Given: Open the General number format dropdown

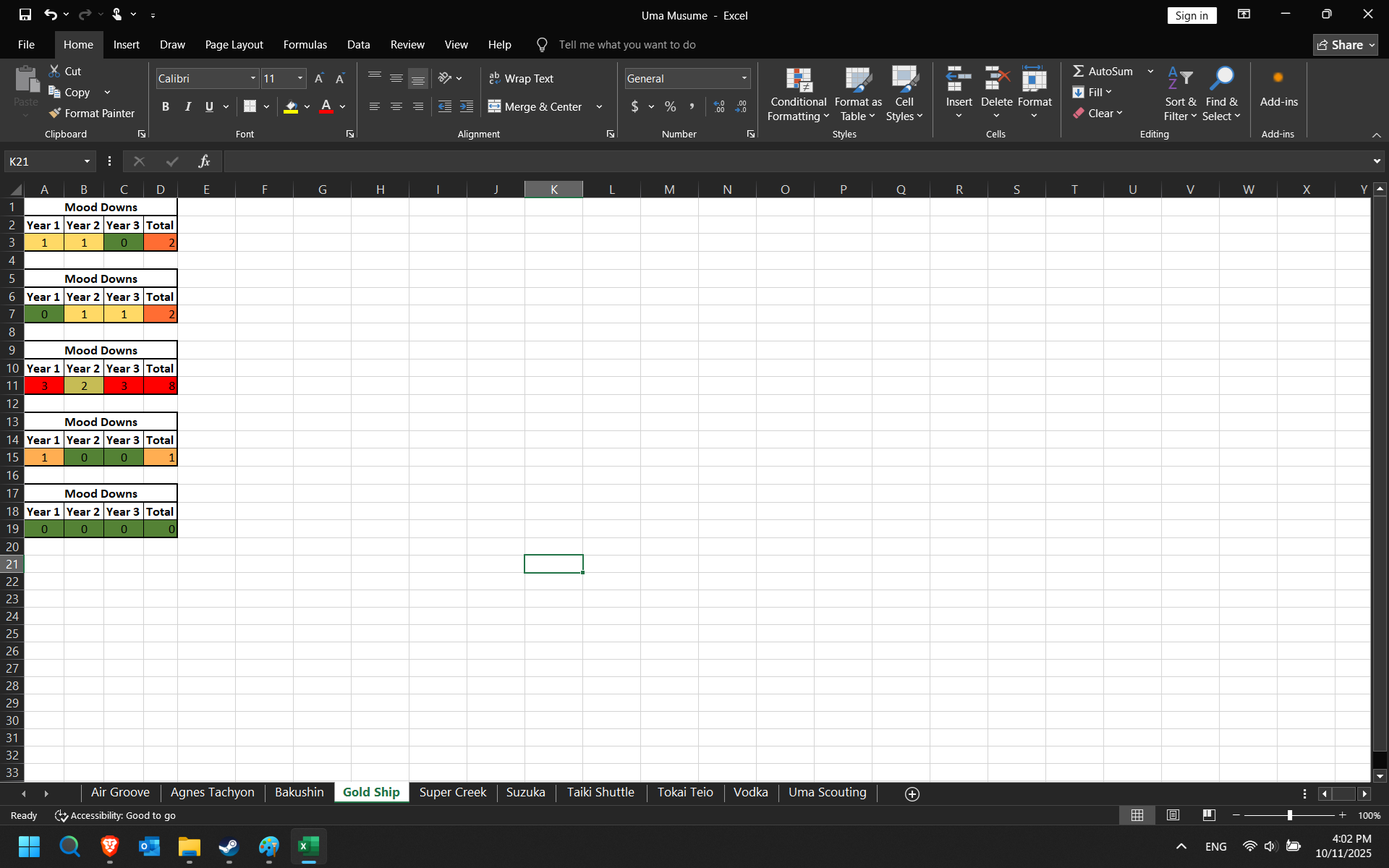Looking at the screenshot, I should pos(744,78).
